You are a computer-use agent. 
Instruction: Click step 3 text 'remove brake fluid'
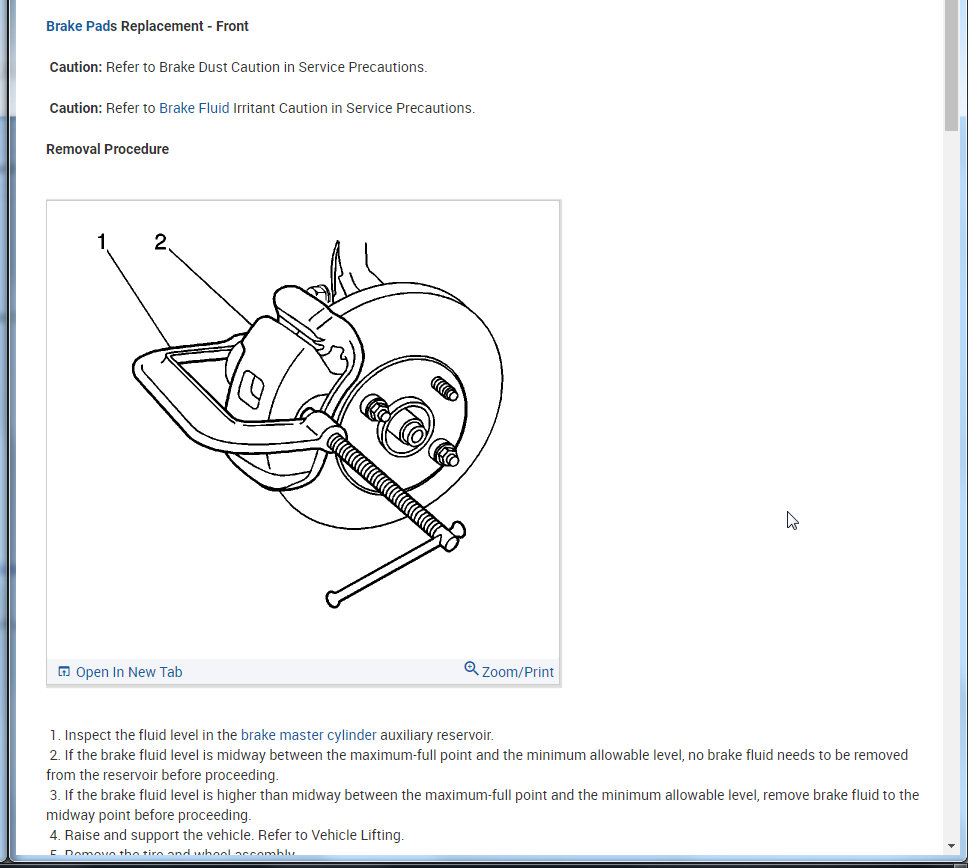click(483, 804)
